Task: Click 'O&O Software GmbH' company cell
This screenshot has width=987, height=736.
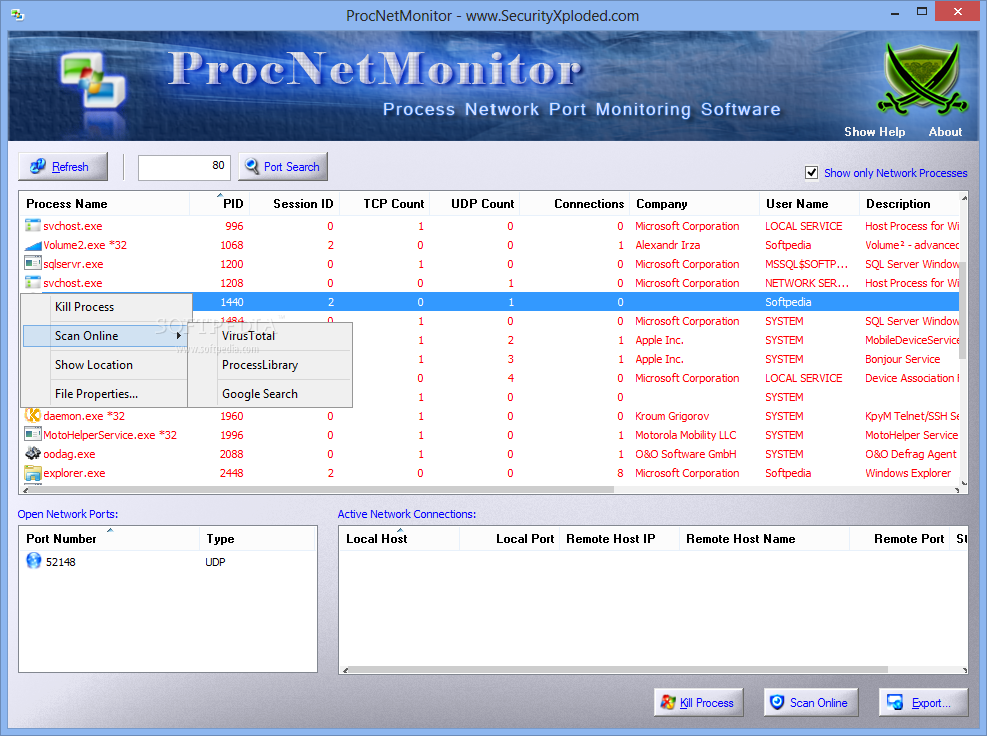Action: (685, 454)
